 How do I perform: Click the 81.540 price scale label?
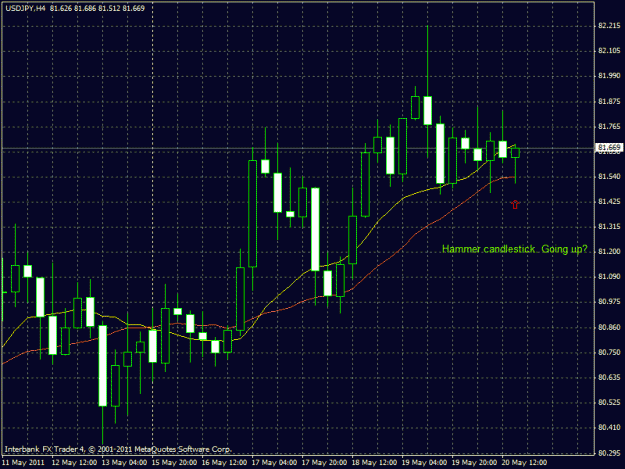pos(609,177)
